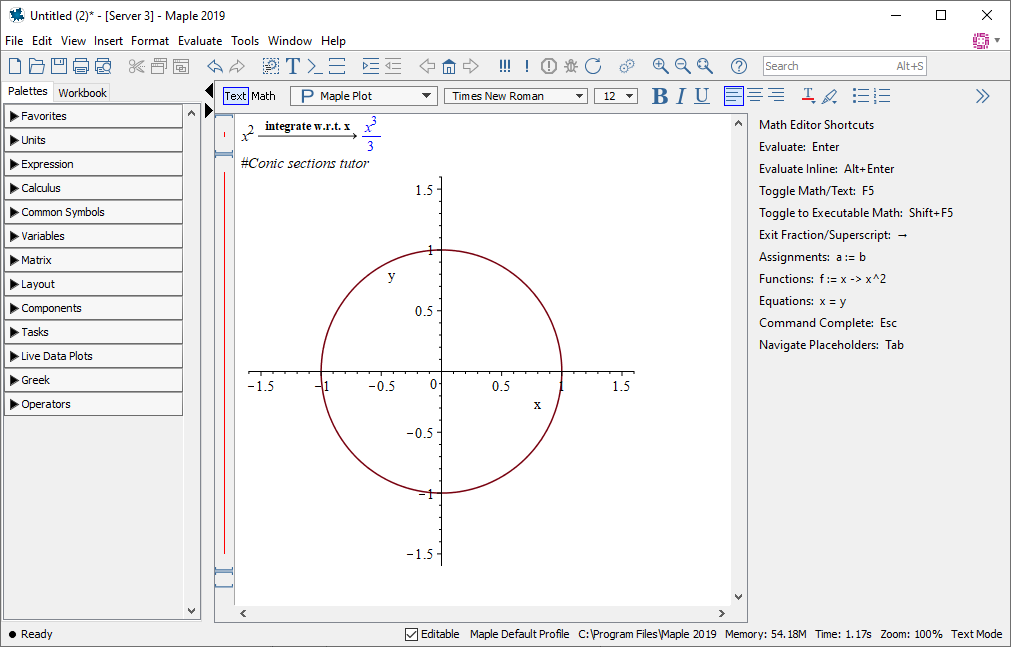Cut selection with the scissors icon
The width and height of the screenshot is (1011, 647).
click(136, 66)
